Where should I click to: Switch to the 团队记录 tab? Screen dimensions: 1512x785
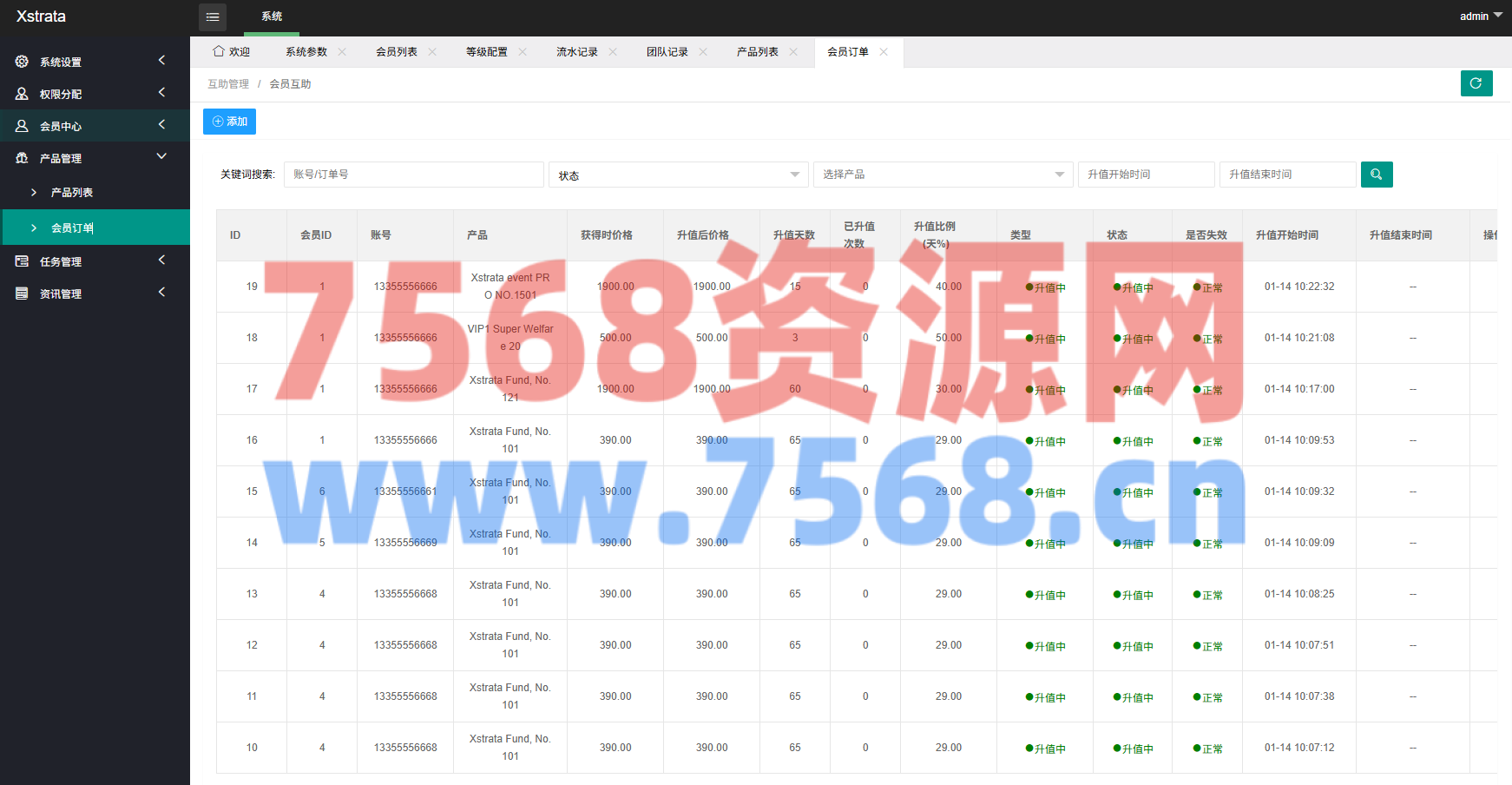667,52
